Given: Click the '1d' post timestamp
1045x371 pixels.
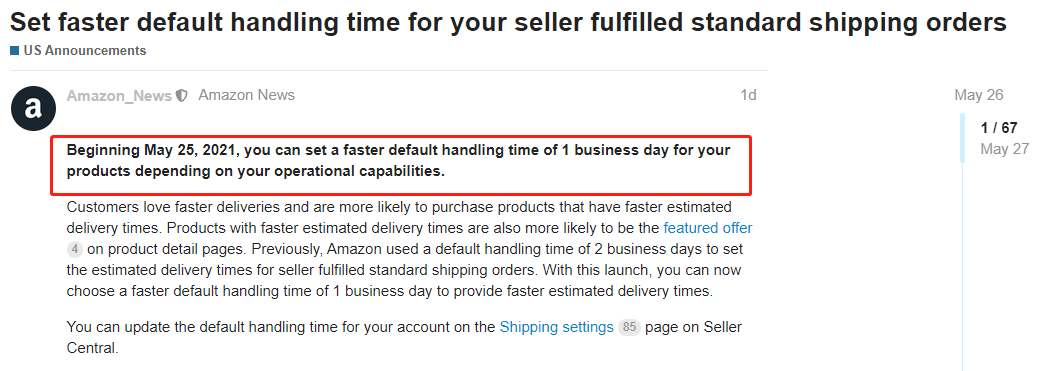Looking at the screenshot, I should pos(748,95).
